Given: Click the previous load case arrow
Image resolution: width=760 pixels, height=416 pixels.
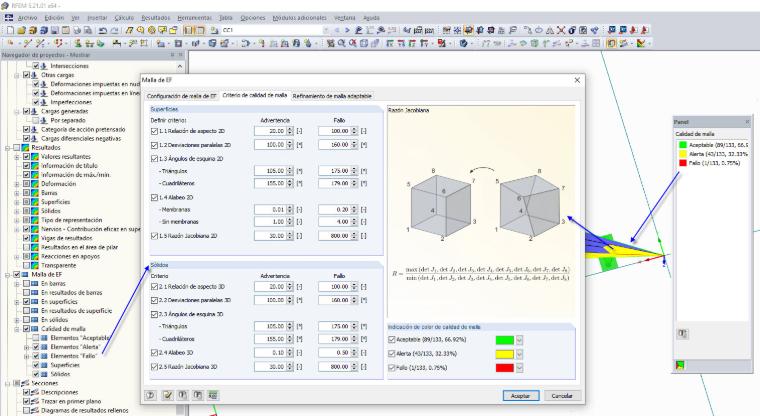Looking at the screenshot, I should 337,30.
